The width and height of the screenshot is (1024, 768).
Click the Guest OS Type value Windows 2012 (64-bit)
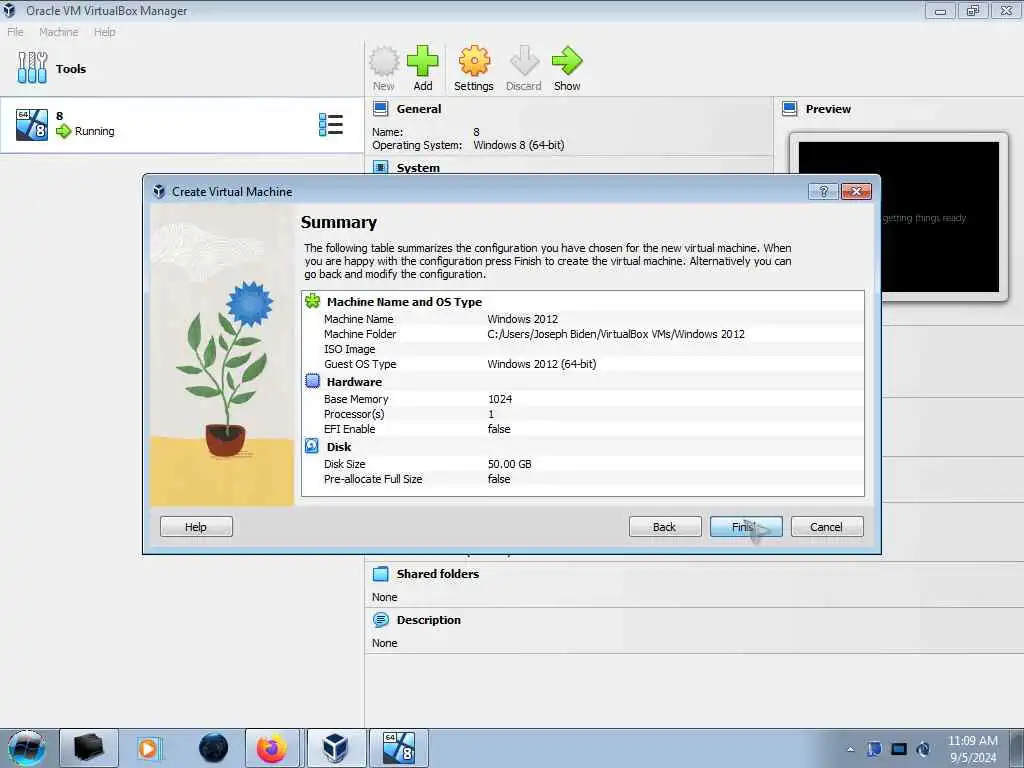pyautogui.click(x=541, y=364)
